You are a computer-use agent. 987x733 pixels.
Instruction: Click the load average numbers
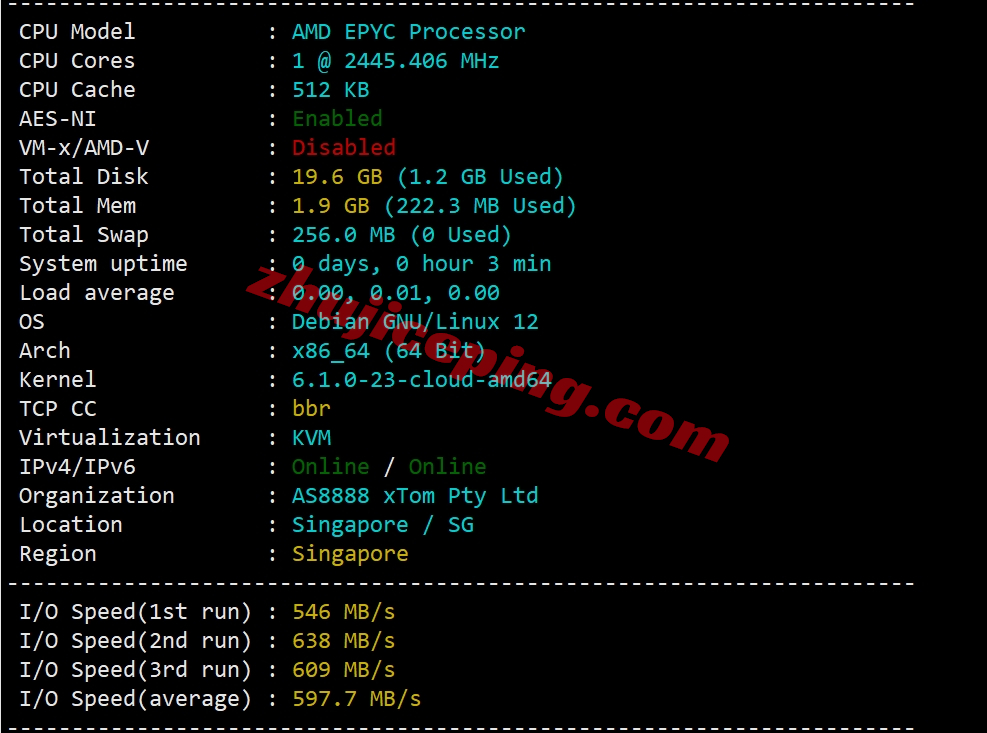(395, 292)
